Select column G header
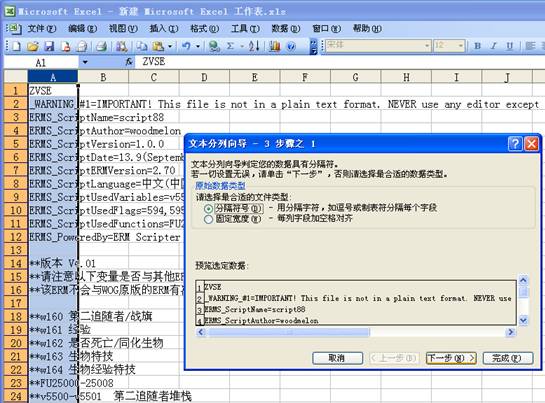545x403 pixels. 356,77
